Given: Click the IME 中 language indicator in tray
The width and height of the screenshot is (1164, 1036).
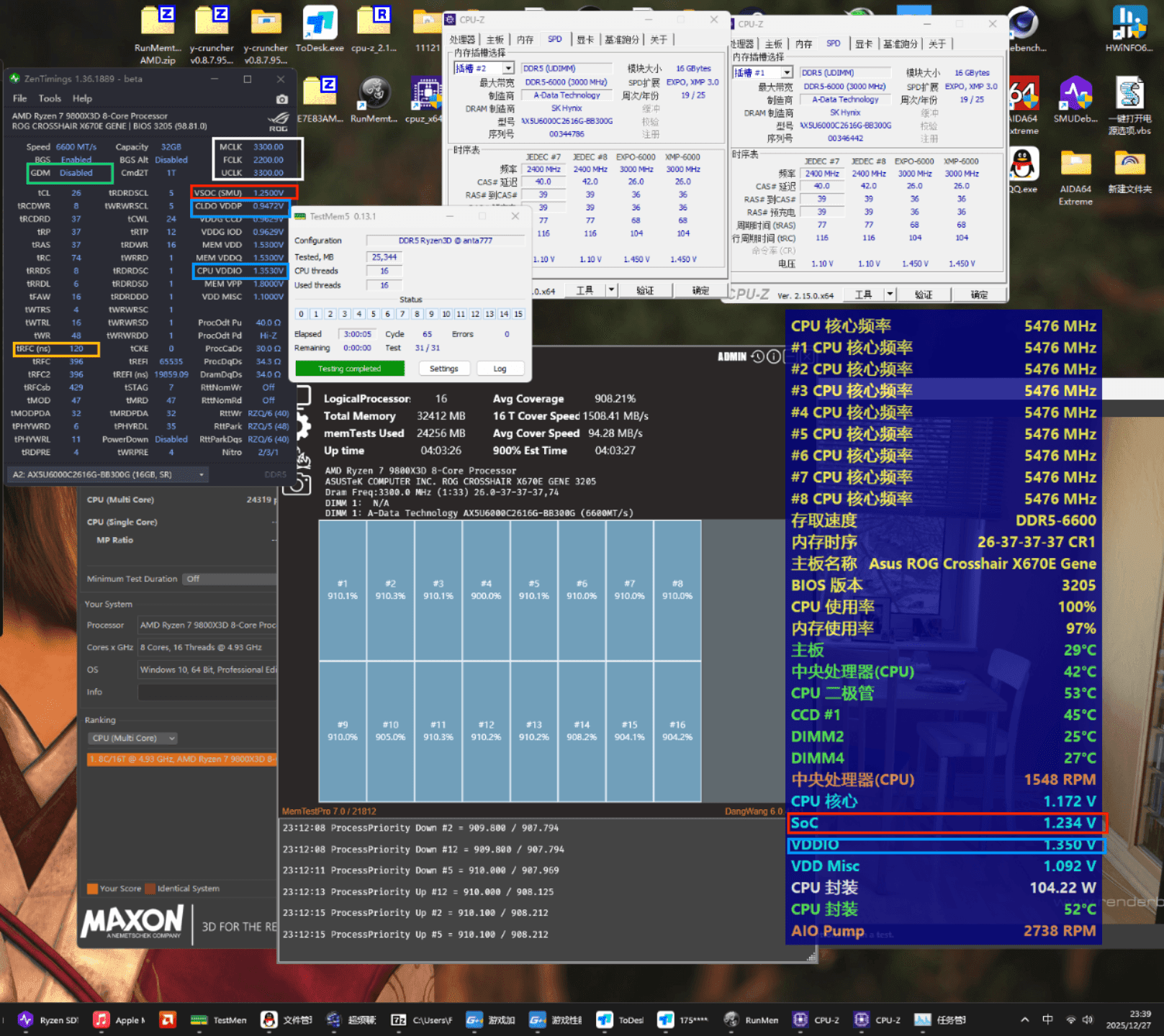Looking at the screenshot, I should pyautogui.click(x=1047, y=1019).
